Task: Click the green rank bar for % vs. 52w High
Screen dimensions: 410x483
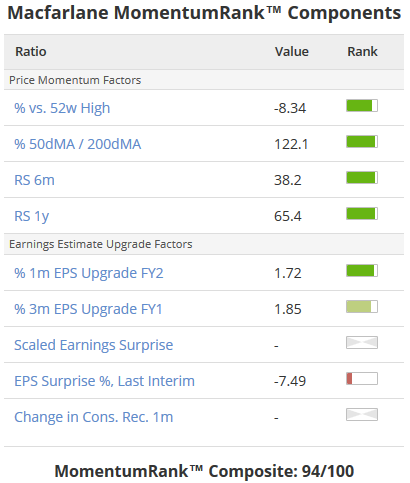Action: 362,106
